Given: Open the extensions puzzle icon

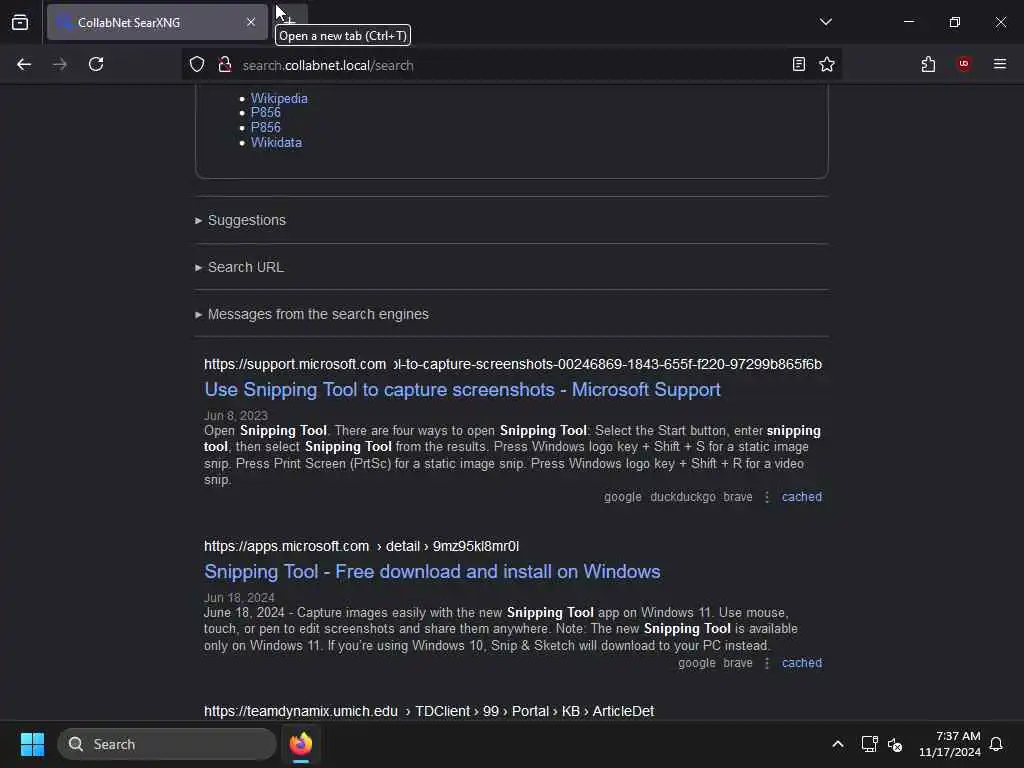Looking at the screenshot, I should tap(928, 64).
